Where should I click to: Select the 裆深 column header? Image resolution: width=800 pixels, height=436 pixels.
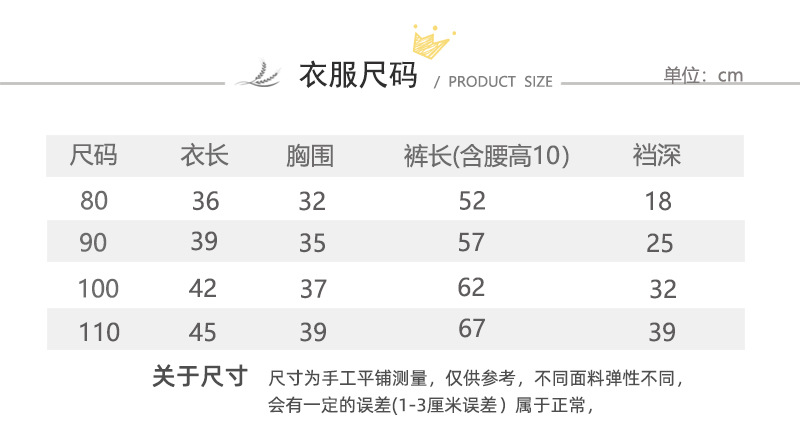click(x=657, y=156)
